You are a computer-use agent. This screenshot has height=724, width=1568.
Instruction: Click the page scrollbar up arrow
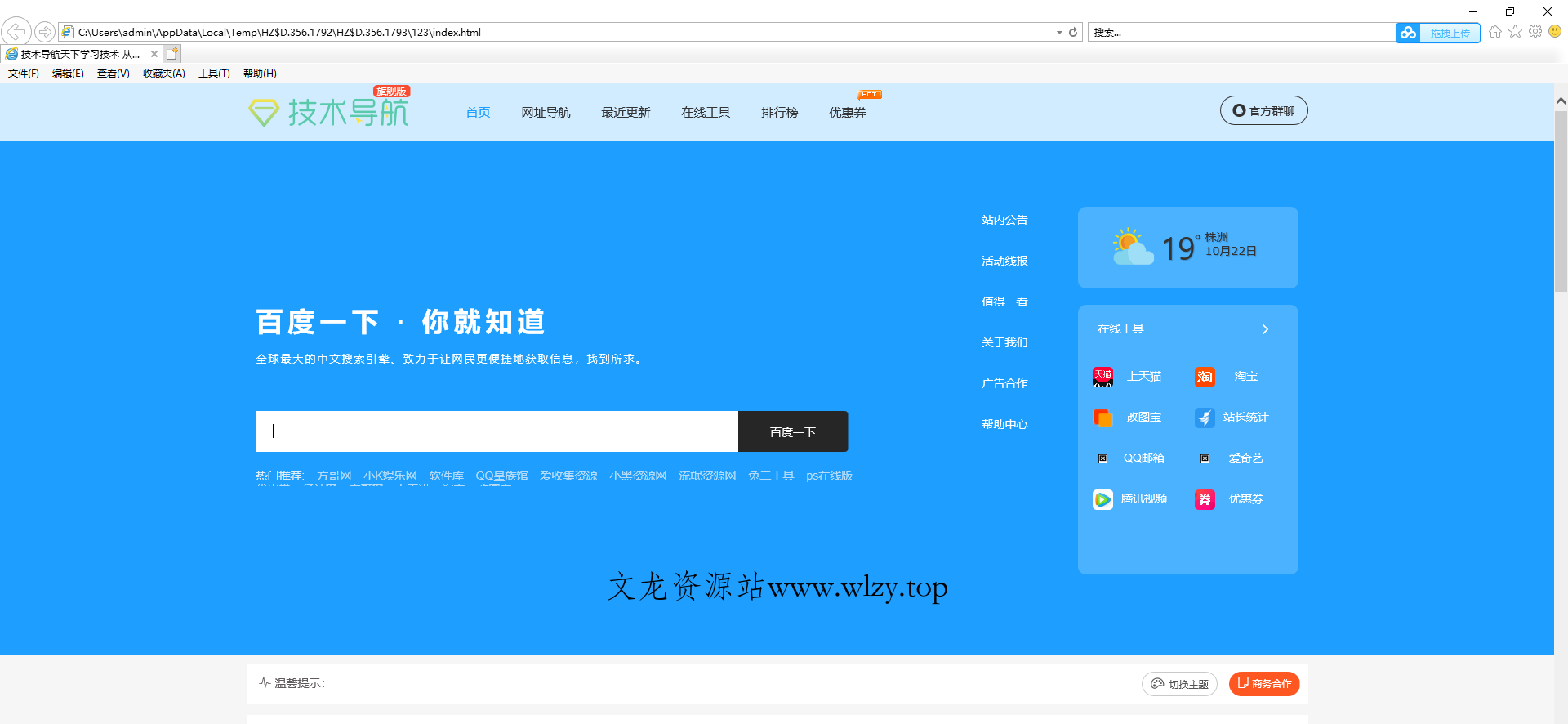[1561, 101]
